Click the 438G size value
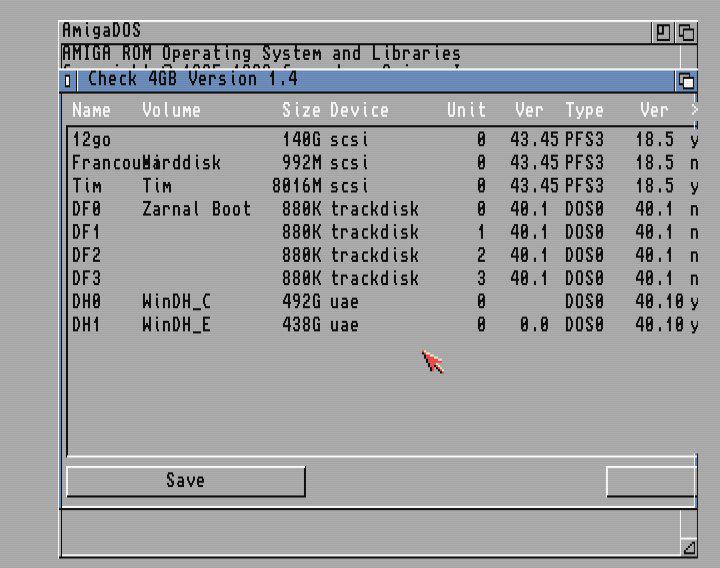The width and height of the screenshot is (720, 568). click(x=301, y=325)
